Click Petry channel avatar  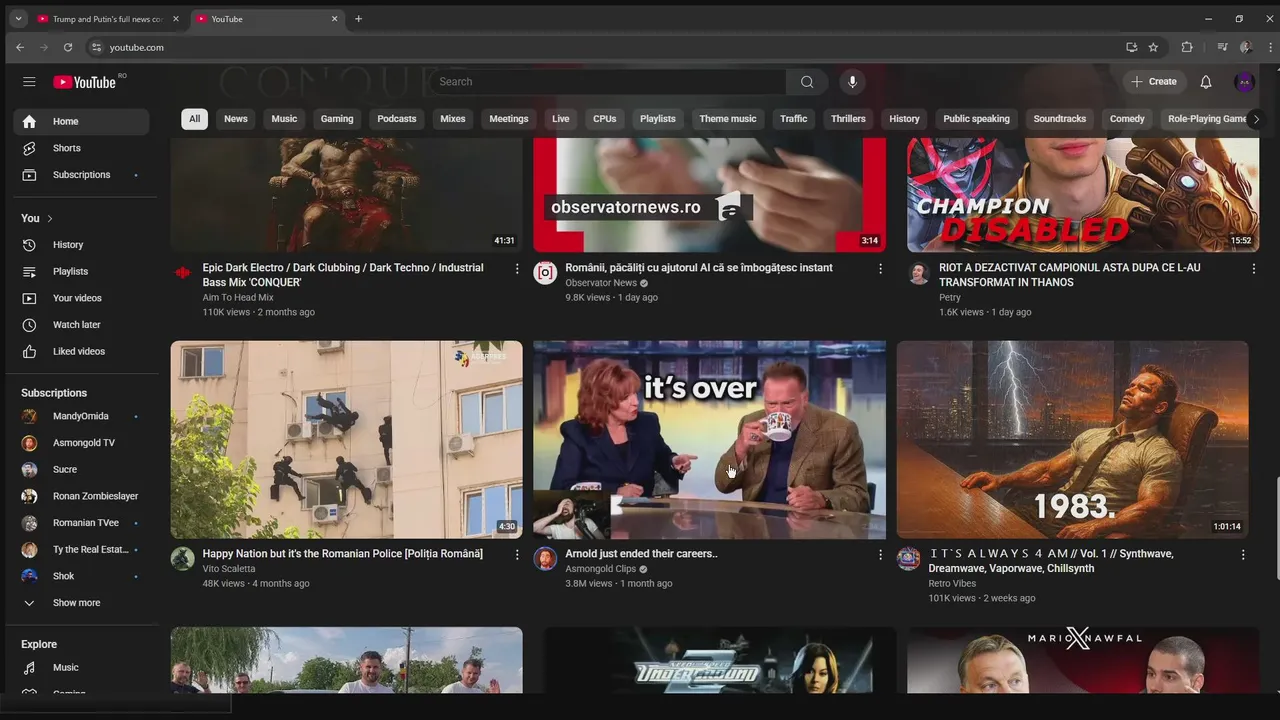[919, 273]
